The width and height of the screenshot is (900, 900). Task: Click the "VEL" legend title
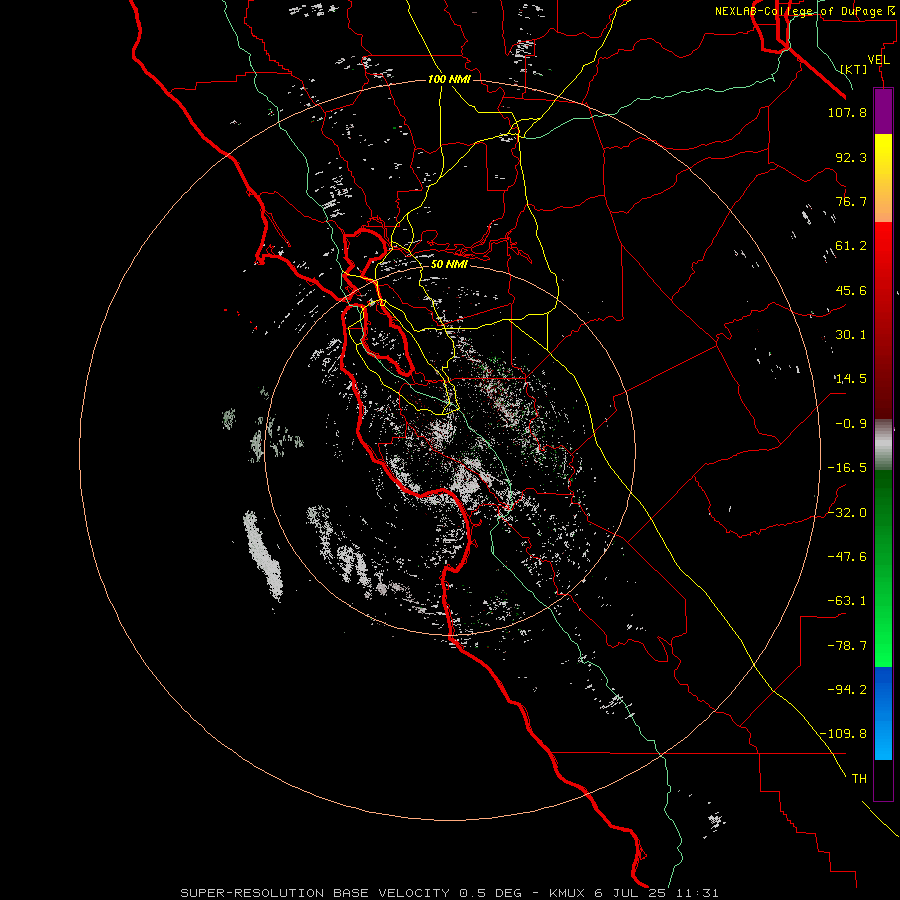click(x=878, y=60)
